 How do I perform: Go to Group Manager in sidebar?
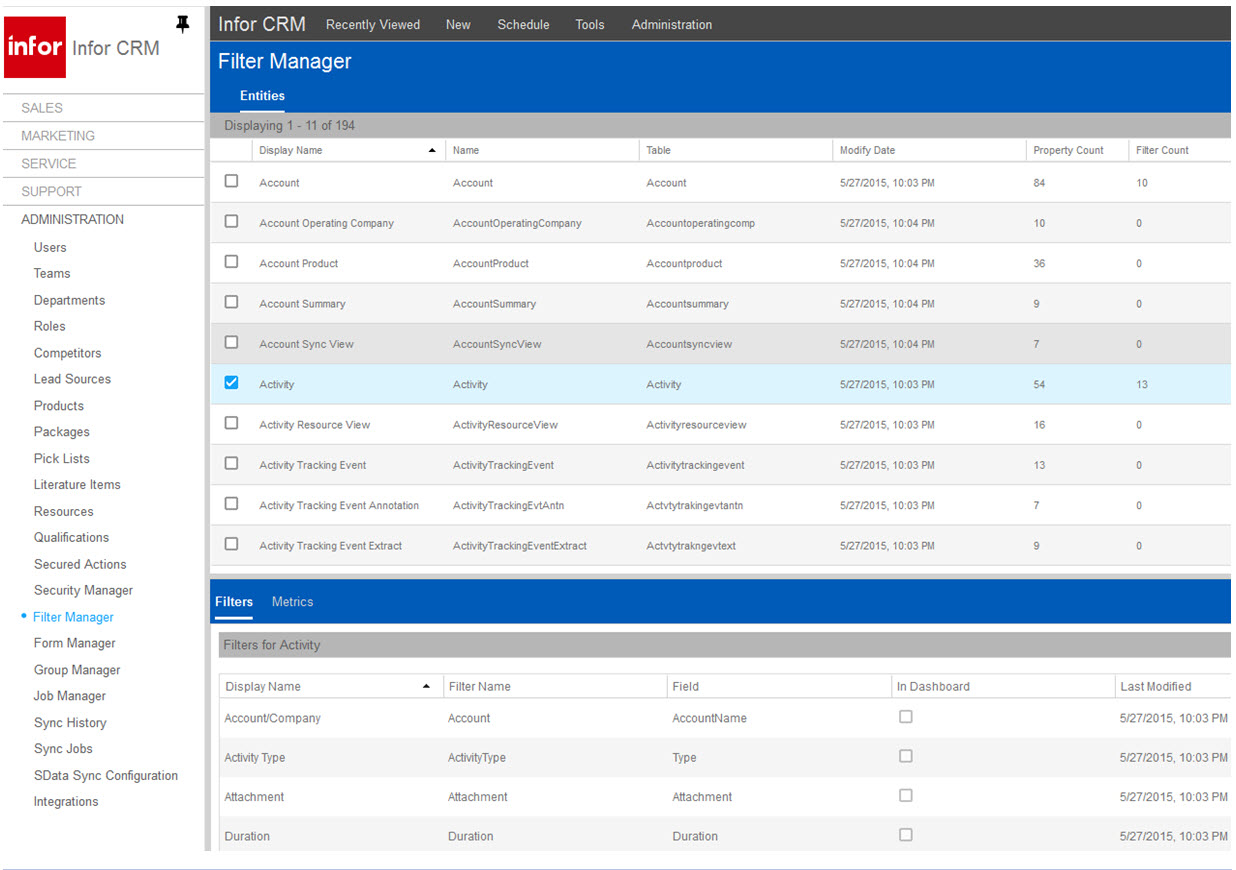tap(77, 670)
